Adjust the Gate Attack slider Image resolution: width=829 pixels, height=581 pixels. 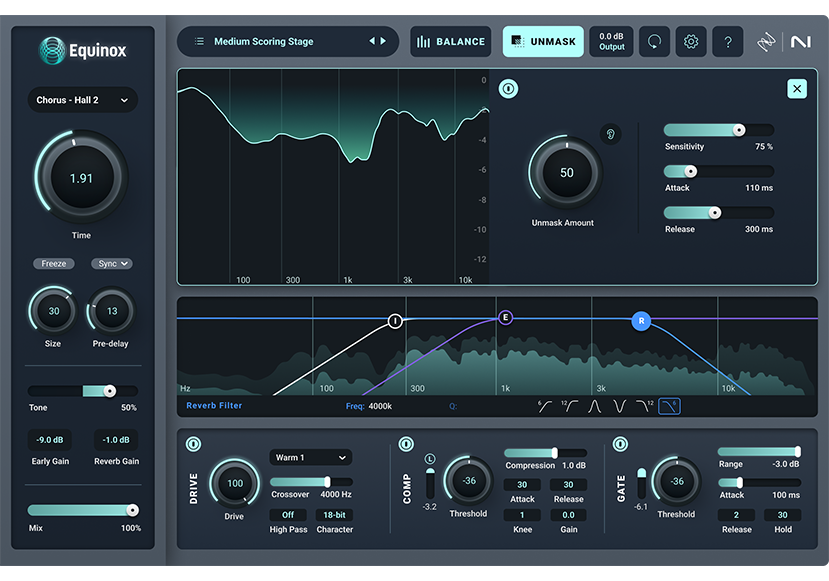click(759, 482)
